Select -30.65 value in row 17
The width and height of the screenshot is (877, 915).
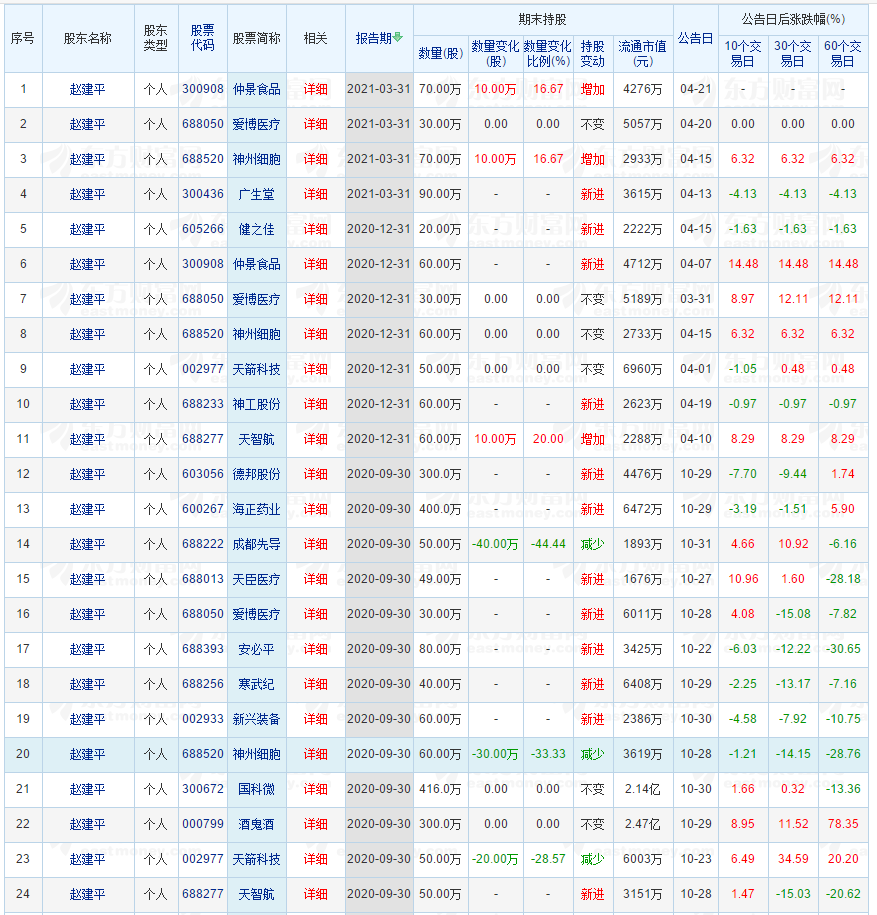[843, 649]
